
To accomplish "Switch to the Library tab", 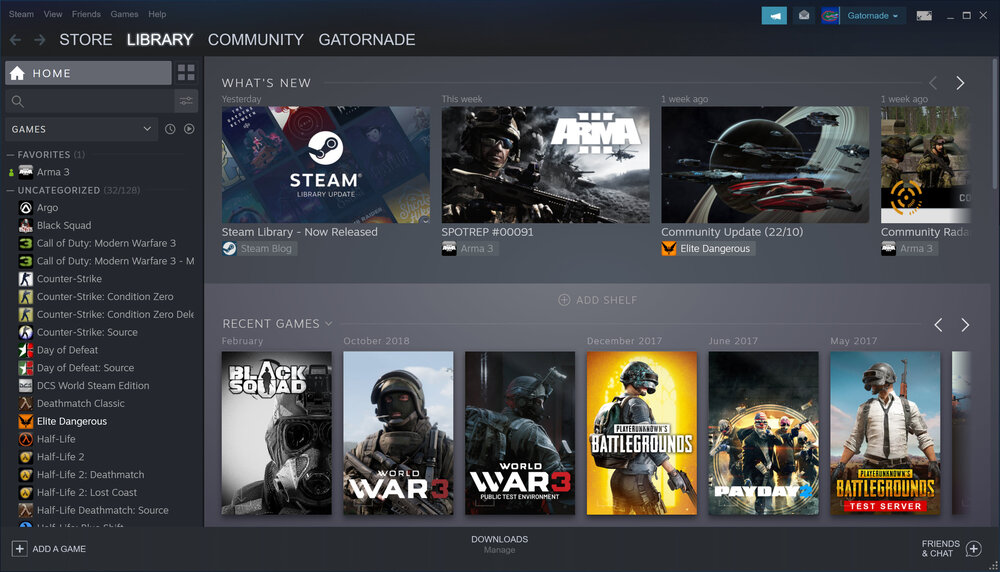I will [x=159, y=40].
